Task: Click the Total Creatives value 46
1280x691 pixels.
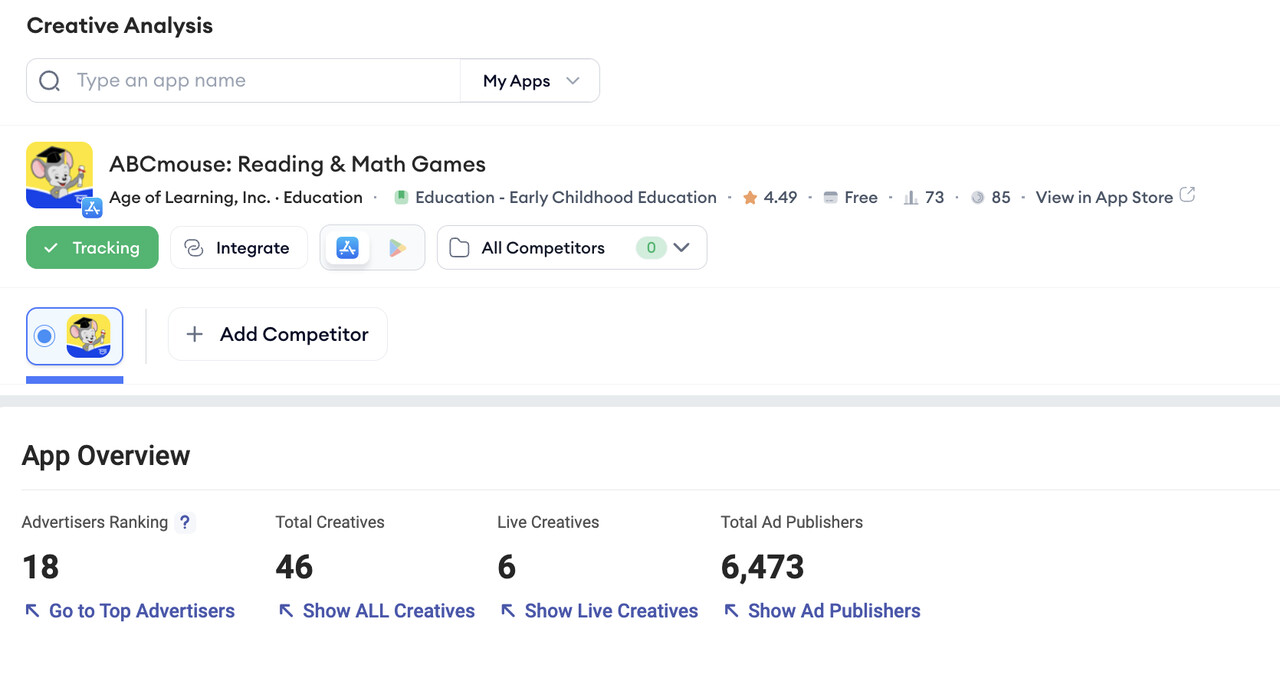Action: tap(294, 567)
